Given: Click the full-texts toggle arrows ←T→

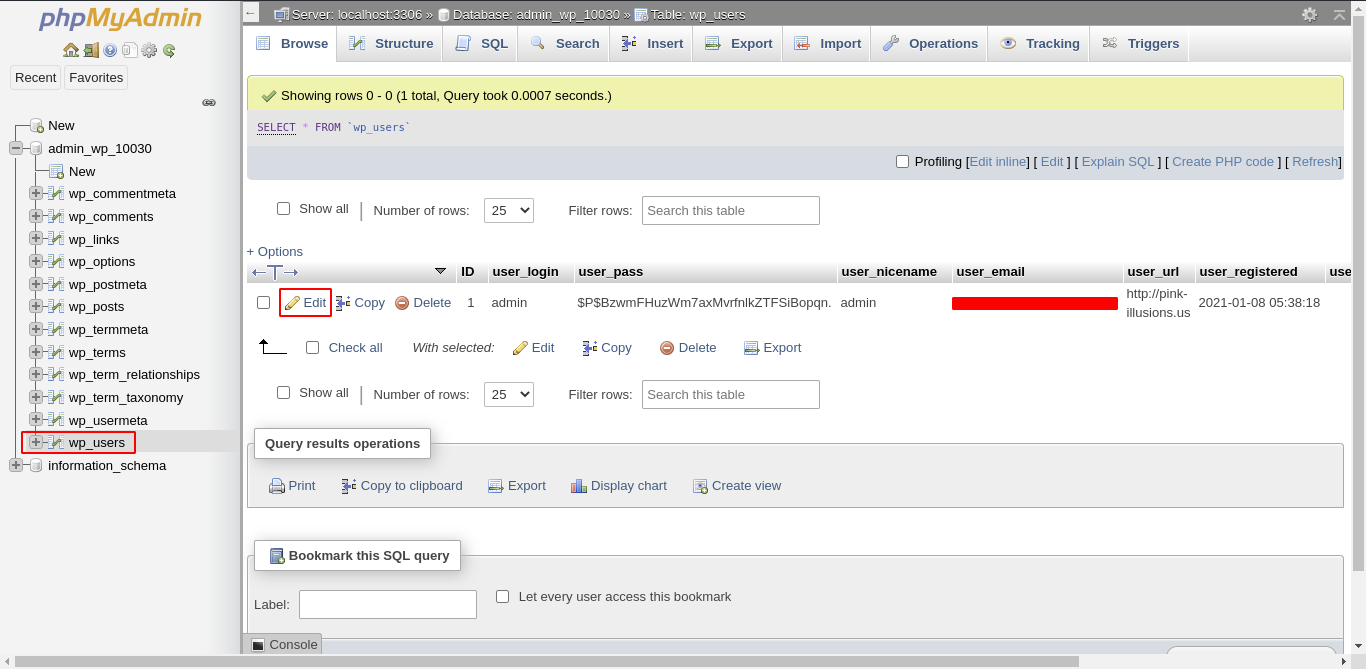Looking at the screenshot, I should pyautogui.click(x=275, y=272).
